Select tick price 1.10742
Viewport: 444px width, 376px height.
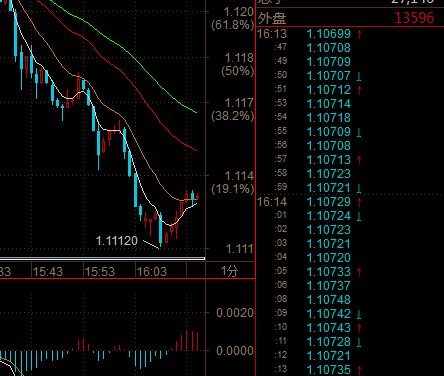tap(329, 314)
